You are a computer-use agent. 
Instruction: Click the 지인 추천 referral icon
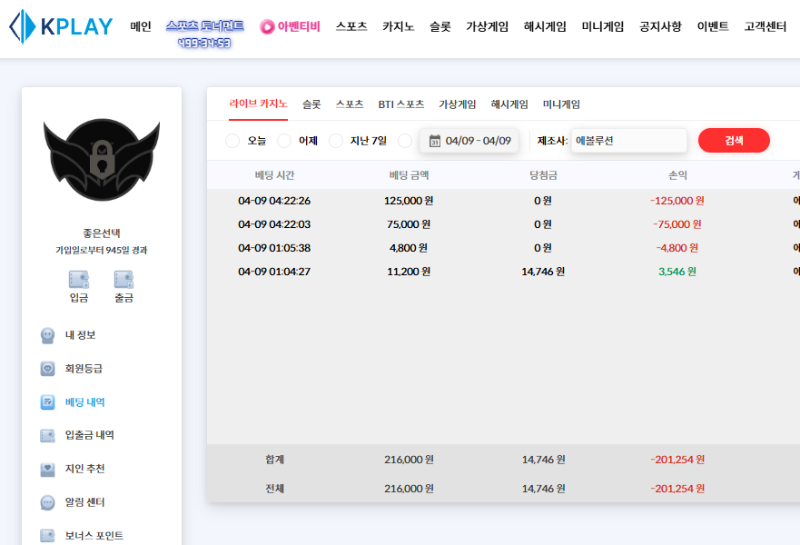[x=47, y=469]
